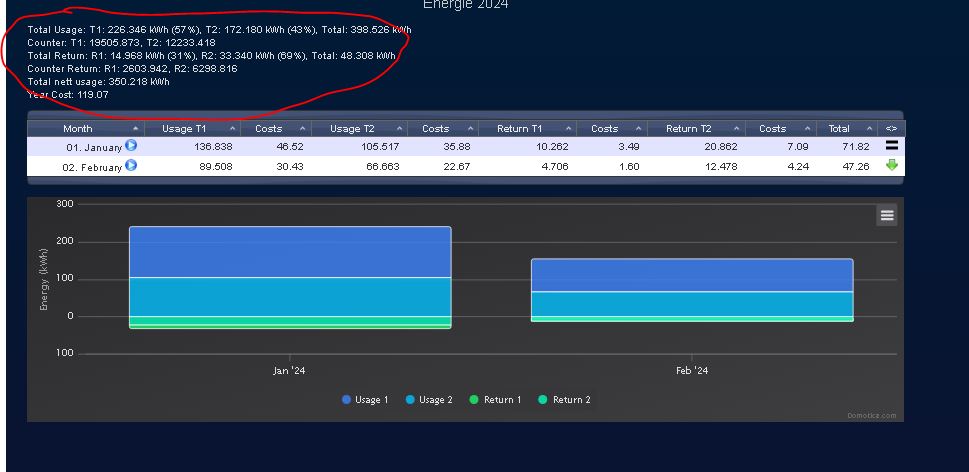Screen dimensions: 969x472
Task: Sort table by Total column
Action: (847, 129)
